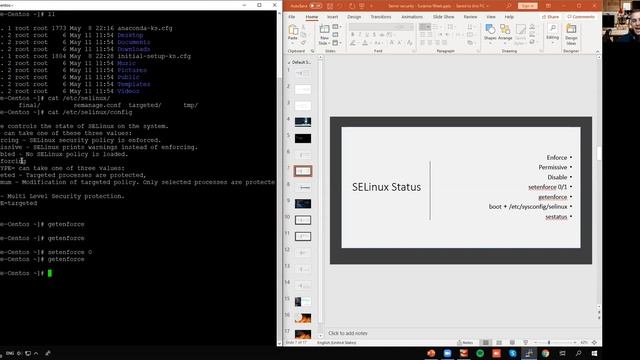Switch to the Design tab
This screenshot has height=360, width=640.
click(354, 17)
